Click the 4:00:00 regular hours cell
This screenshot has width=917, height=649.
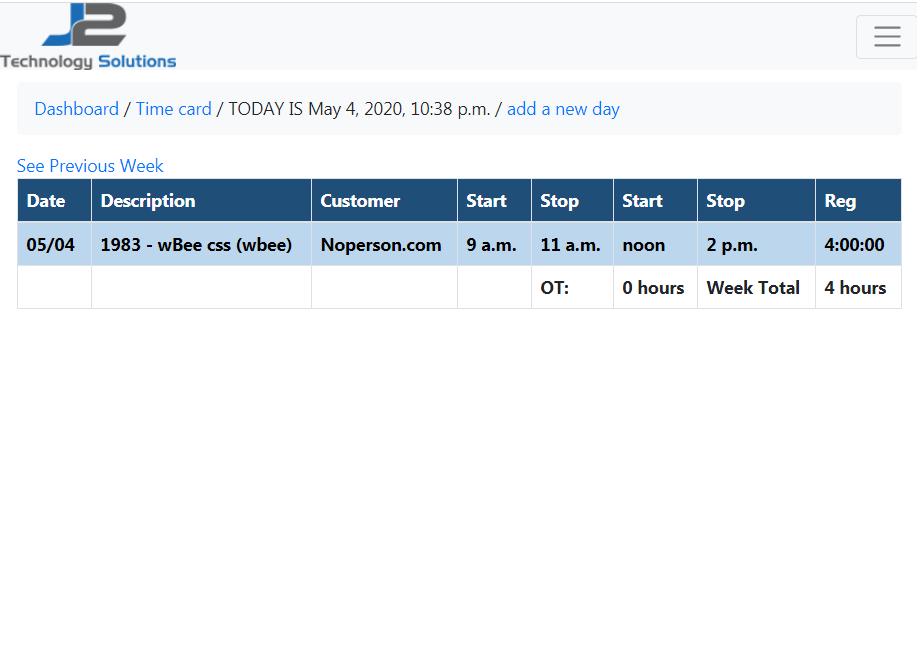[x=858, y=244]
